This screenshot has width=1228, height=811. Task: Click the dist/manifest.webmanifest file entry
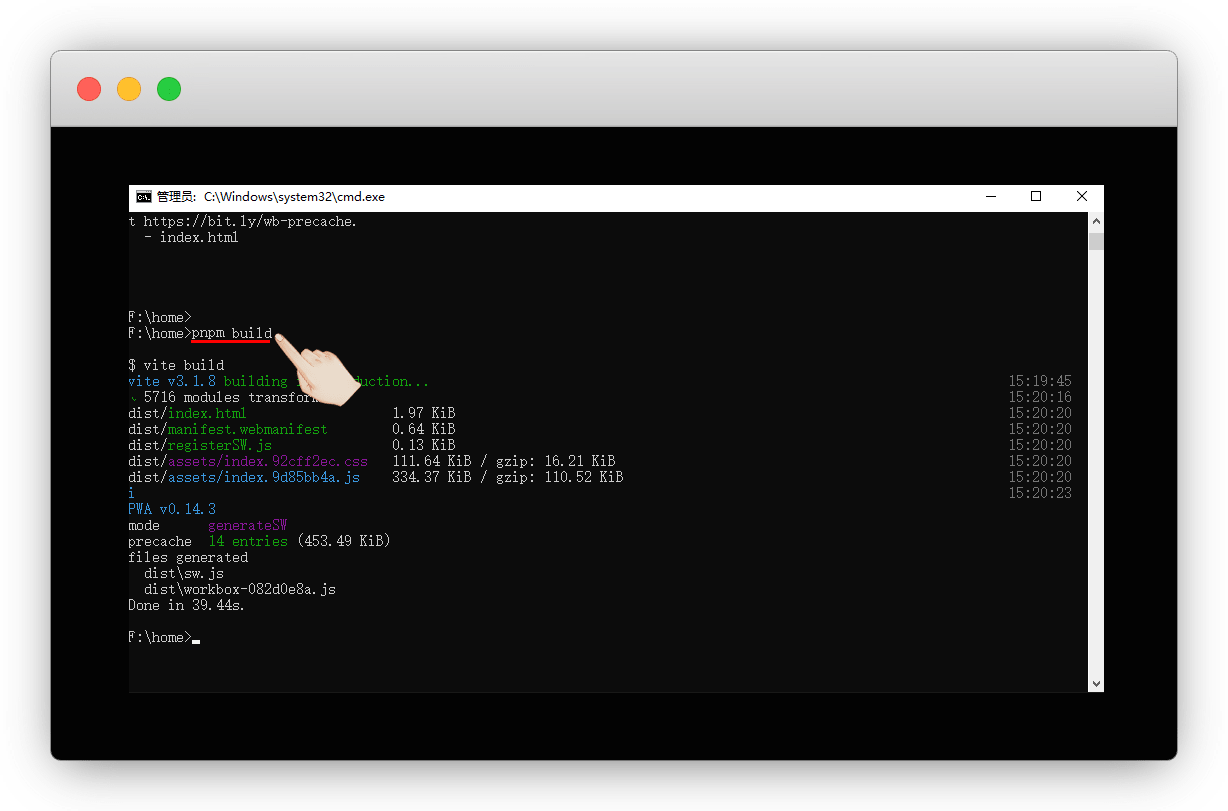tap(227, 429)
